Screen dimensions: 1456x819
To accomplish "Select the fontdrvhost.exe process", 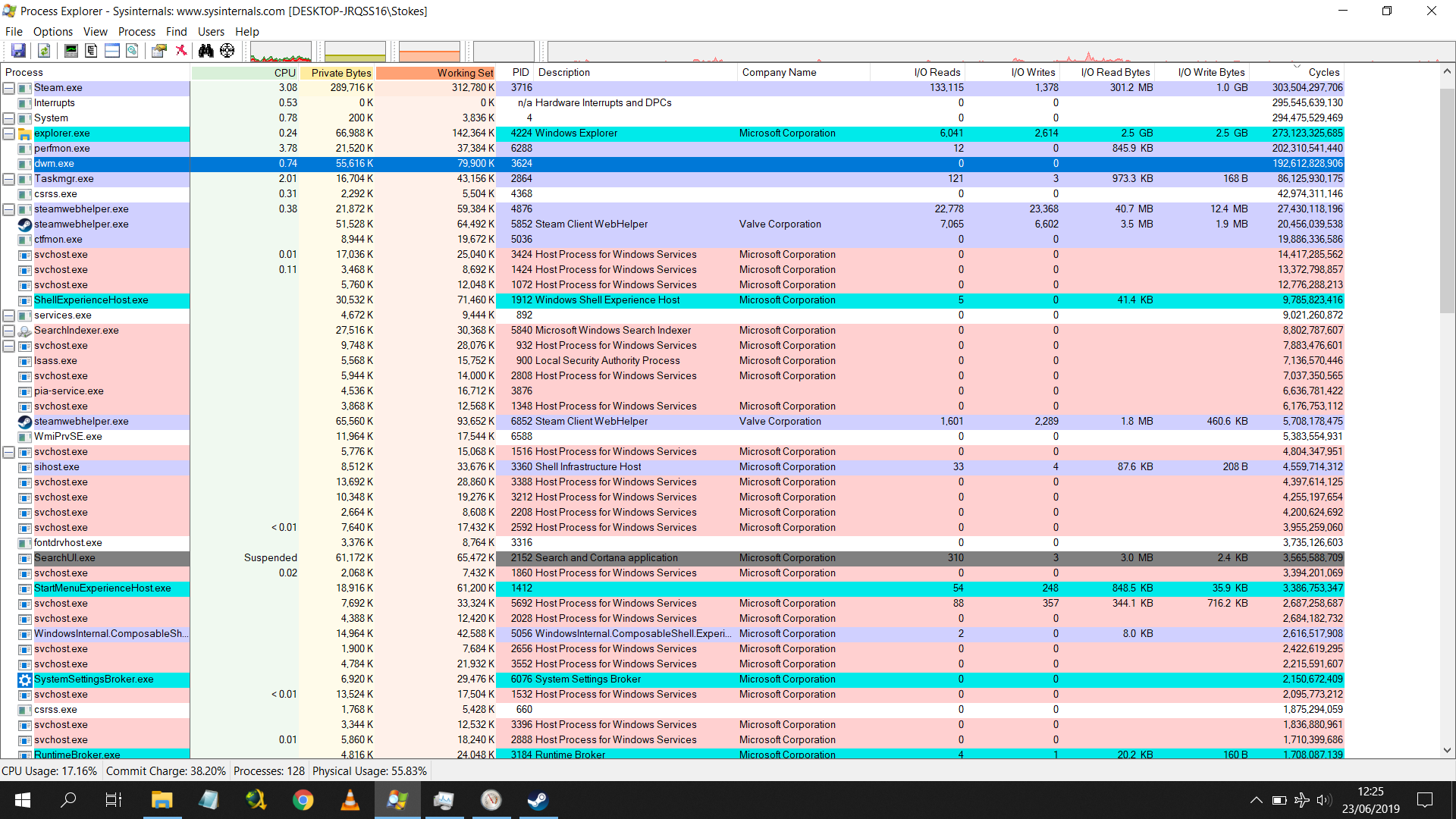I will (x=673, y=543).
